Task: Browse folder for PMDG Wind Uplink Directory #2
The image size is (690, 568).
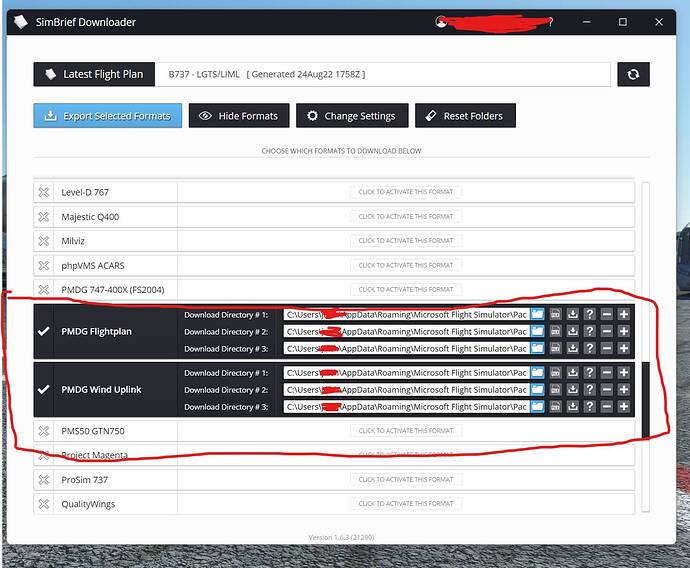Action: 537,390
